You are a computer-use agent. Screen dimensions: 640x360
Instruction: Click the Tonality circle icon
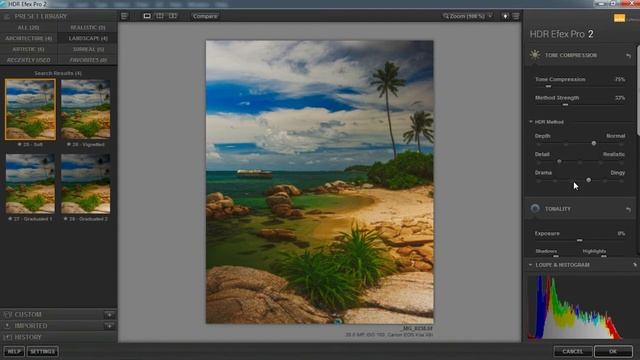pos(535,209)
